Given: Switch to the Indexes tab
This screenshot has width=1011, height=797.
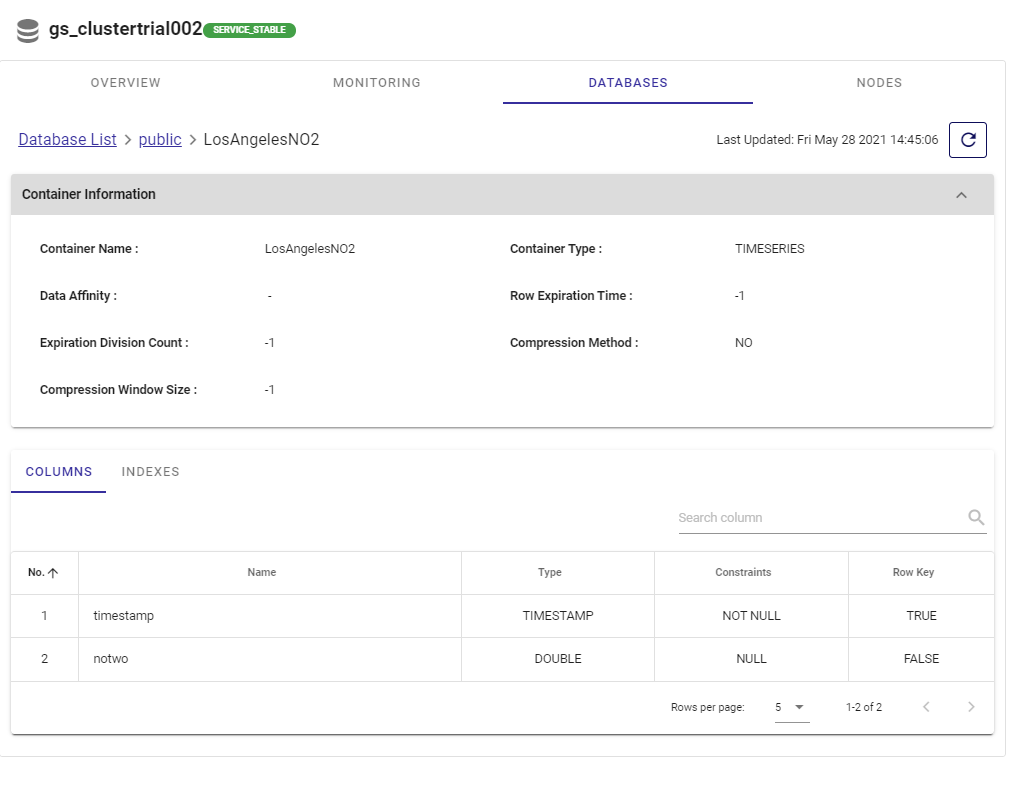Looking at the screenshot, I should (x=150, y=472).
